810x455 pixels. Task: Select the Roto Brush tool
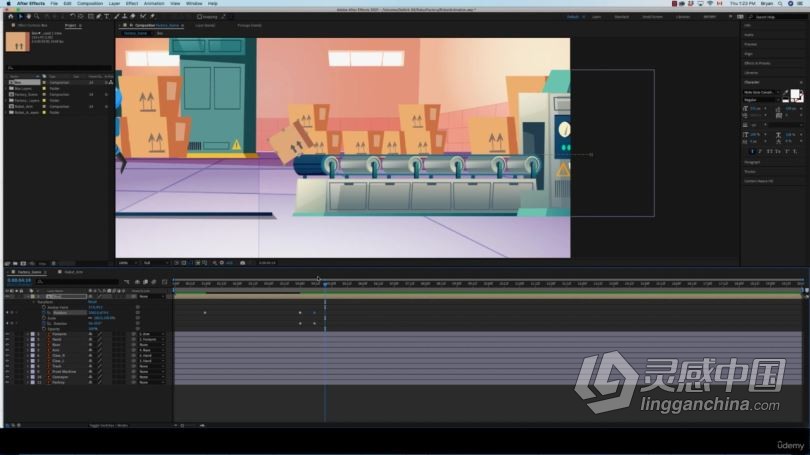pos(143,17)
